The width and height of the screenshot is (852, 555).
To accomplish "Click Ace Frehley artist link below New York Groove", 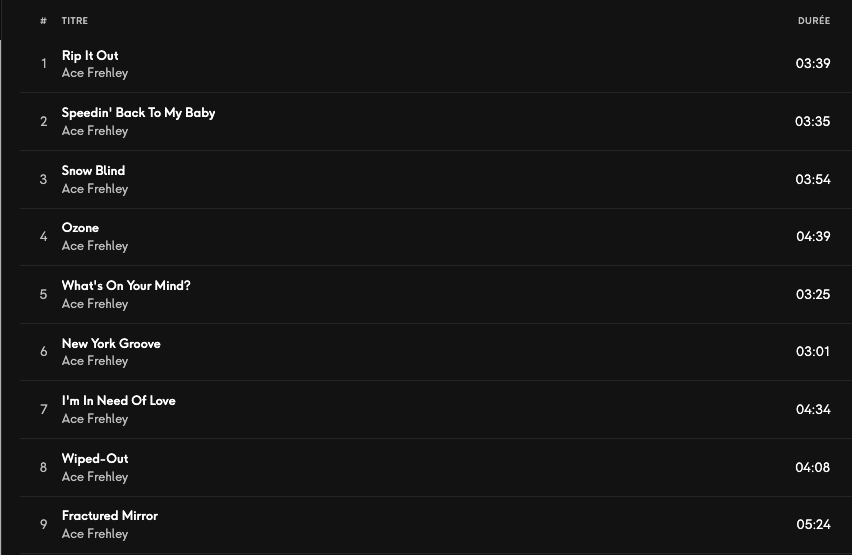I will pyautogui.click(x=95, y=361).
